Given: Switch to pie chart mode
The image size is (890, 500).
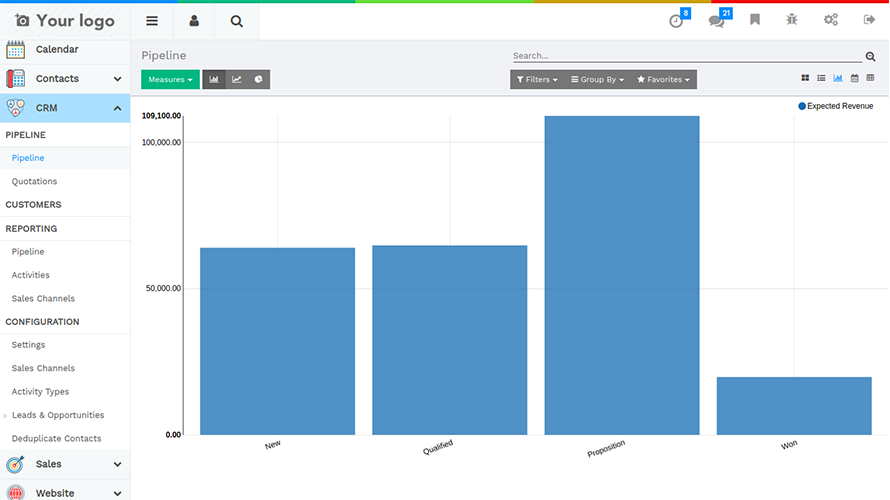Looking at the screenshot, I should (x=259, y=79).
